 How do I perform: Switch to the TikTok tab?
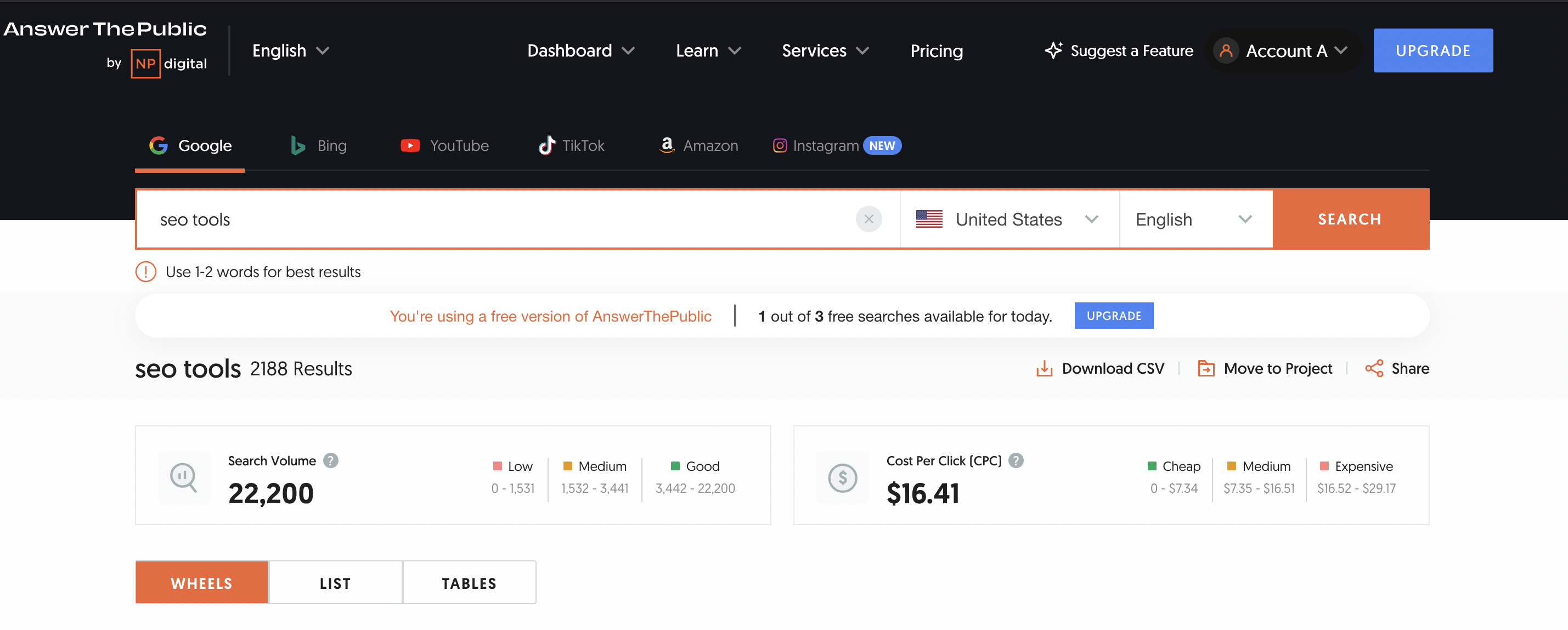pos(572,145)
